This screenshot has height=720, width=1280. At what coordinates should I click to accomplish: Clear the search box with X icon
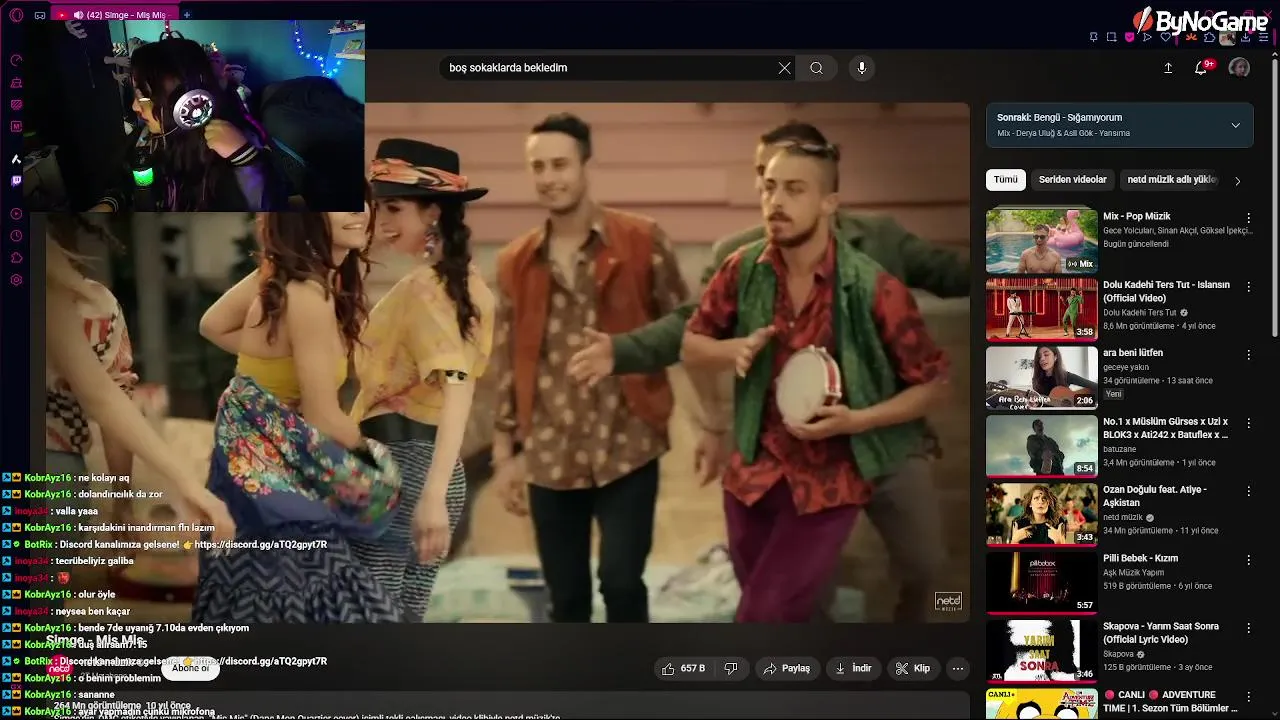tap(785, 68)
